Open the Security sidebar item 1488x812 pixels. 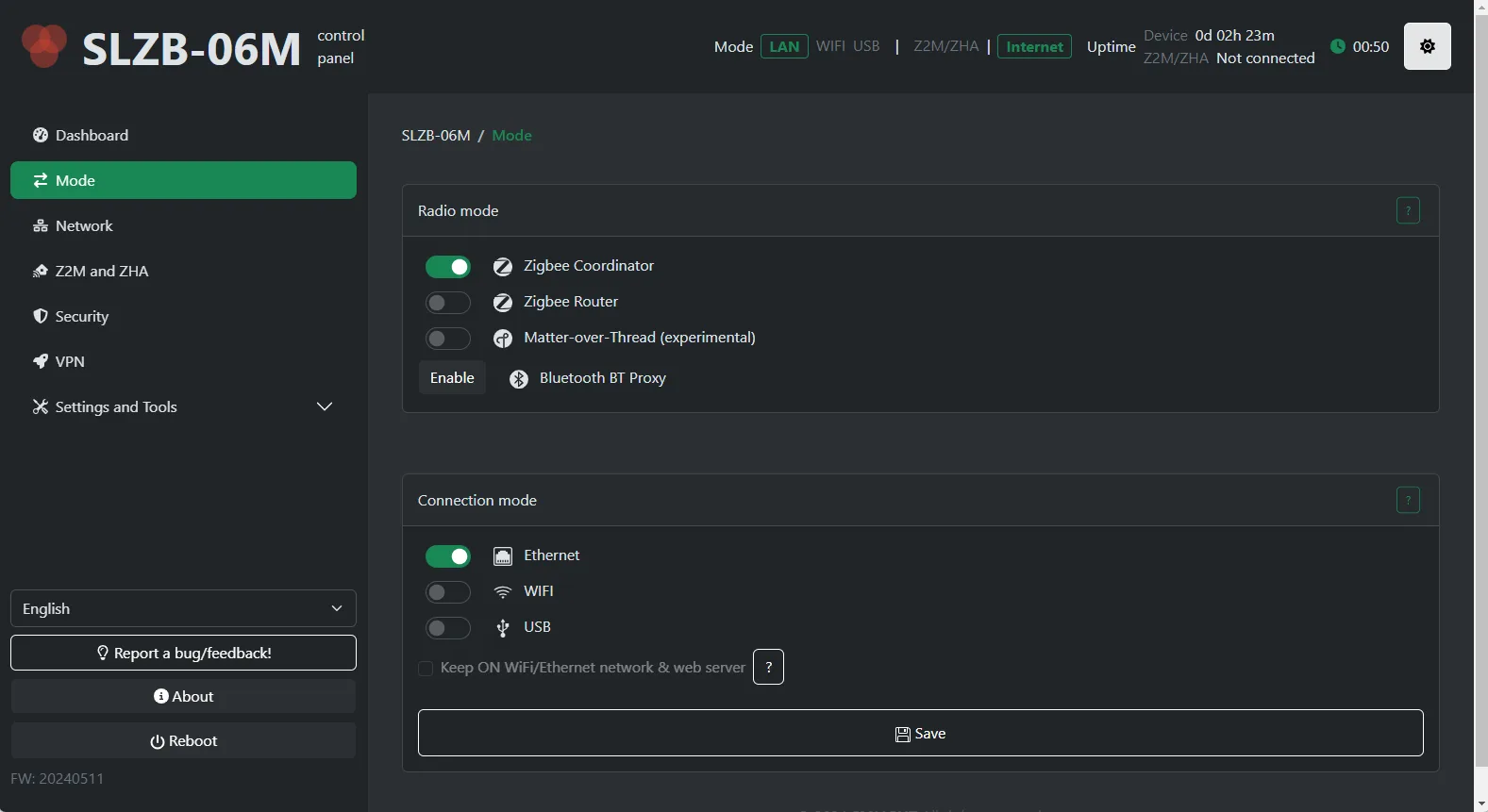(x=82, y=316)
